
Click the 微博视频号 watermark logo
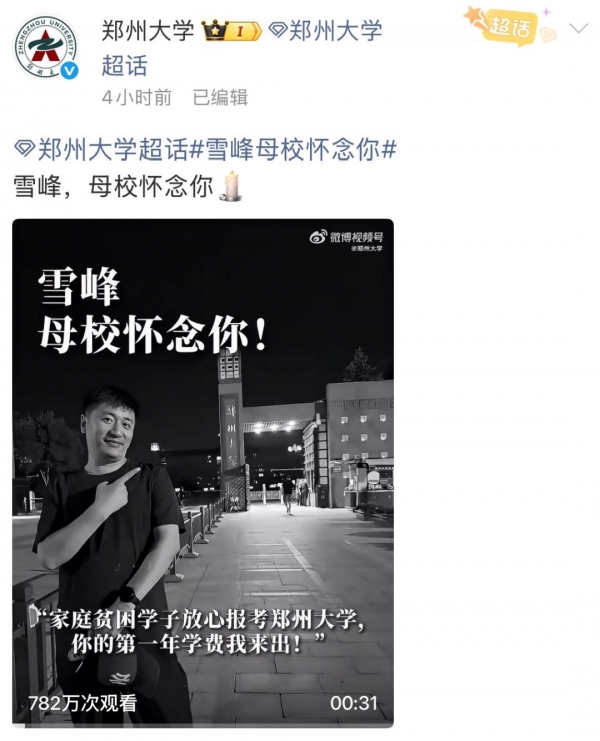pyautogui.click(x=346, y=237)
